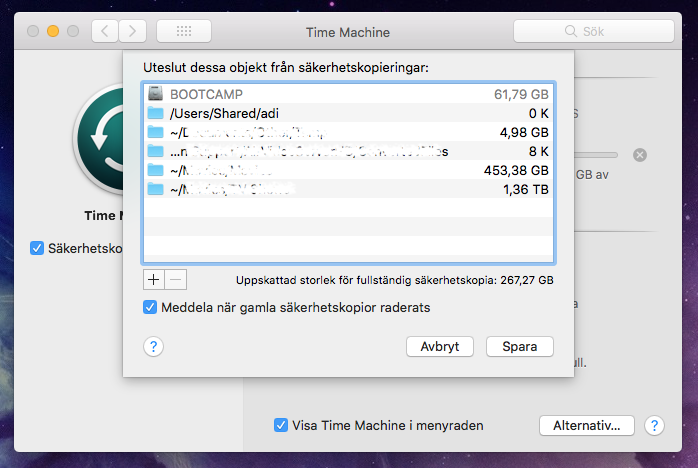Remove the selected item with the minus button
The image size is (698, 468).
(x=176, y=280)
